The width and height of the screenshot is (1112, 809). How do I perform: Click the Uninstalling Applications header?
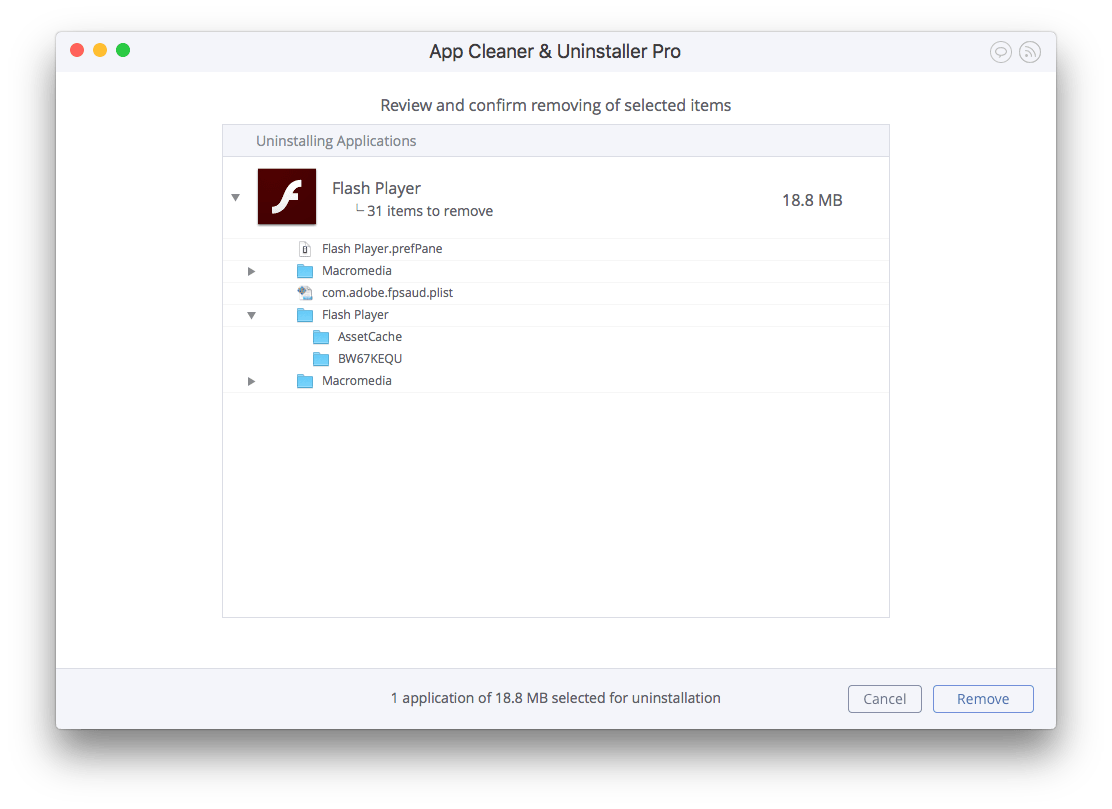336,140
